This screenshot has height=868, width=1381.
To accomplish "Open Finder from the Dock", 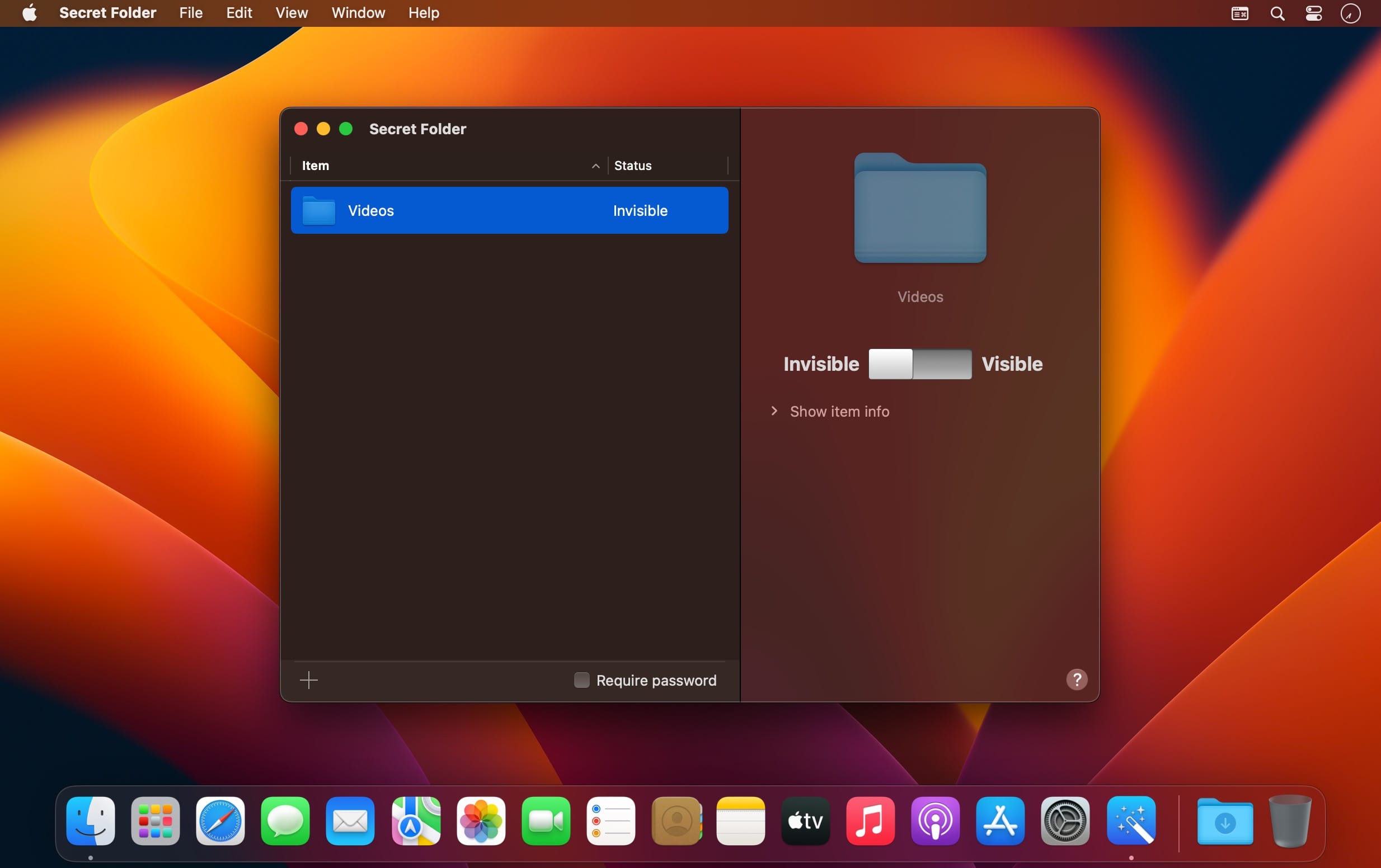I will [x=91, y=820].
